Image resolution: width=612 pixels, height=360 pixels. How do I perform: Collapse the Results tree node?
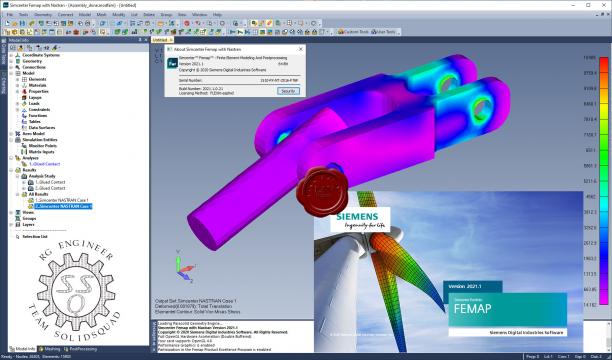(11, 170)
